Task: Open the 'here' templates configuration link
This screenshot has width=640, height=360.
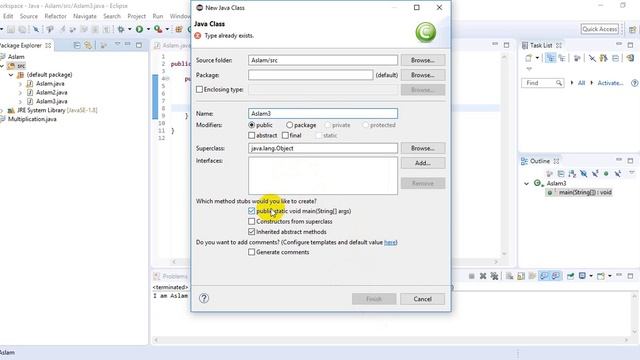Action: pyautogui.click(x=390, y=242)
